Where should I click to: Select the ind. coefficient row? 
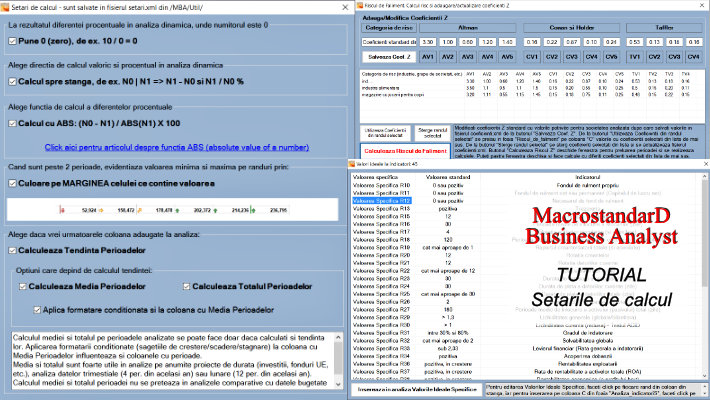532,81
